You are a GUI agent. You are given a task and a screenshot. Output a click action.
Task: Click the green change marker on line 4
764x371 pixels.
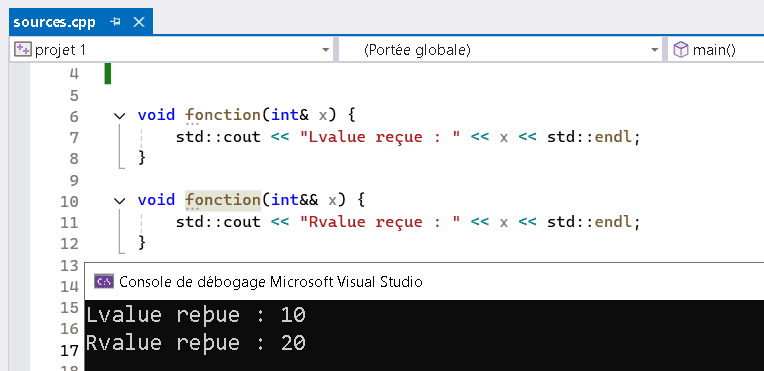108,74
